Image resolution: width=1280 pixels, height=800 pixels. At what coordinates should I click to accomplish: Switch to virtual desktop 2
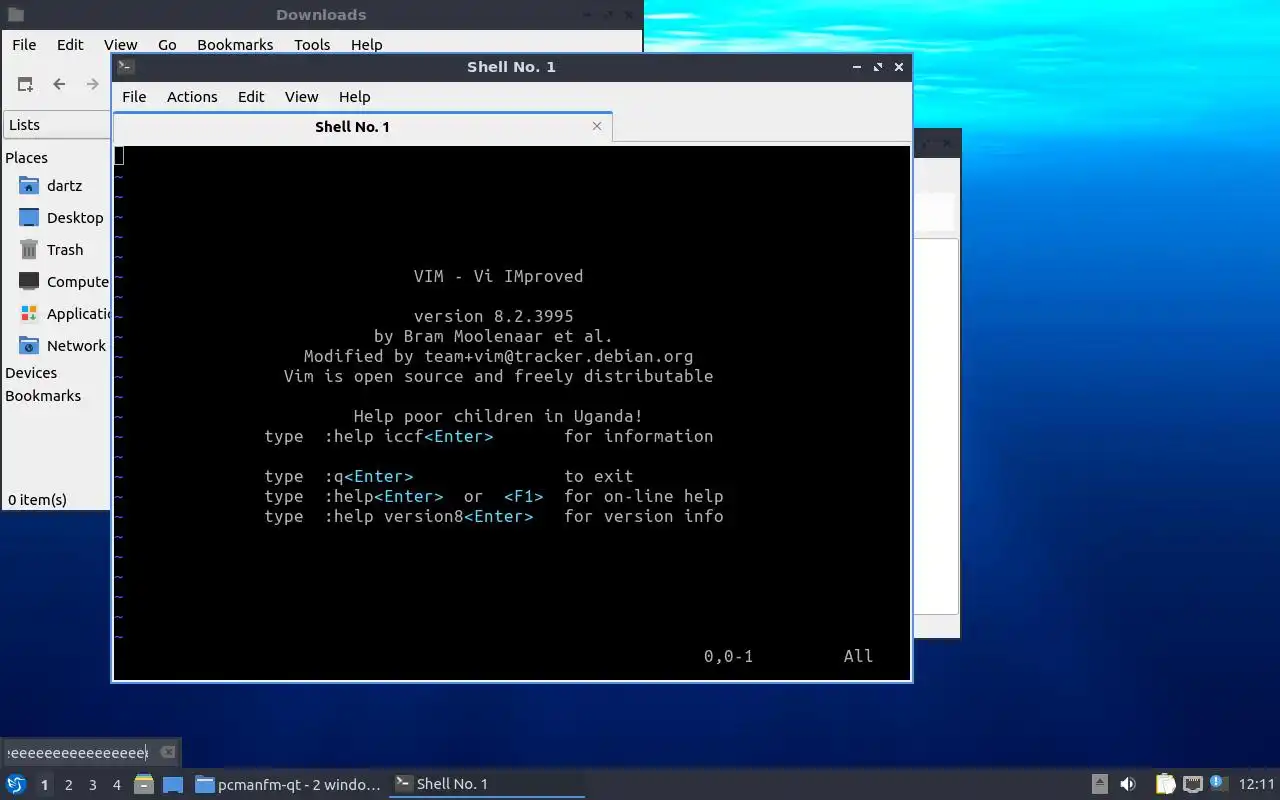[x=68, y=785]
